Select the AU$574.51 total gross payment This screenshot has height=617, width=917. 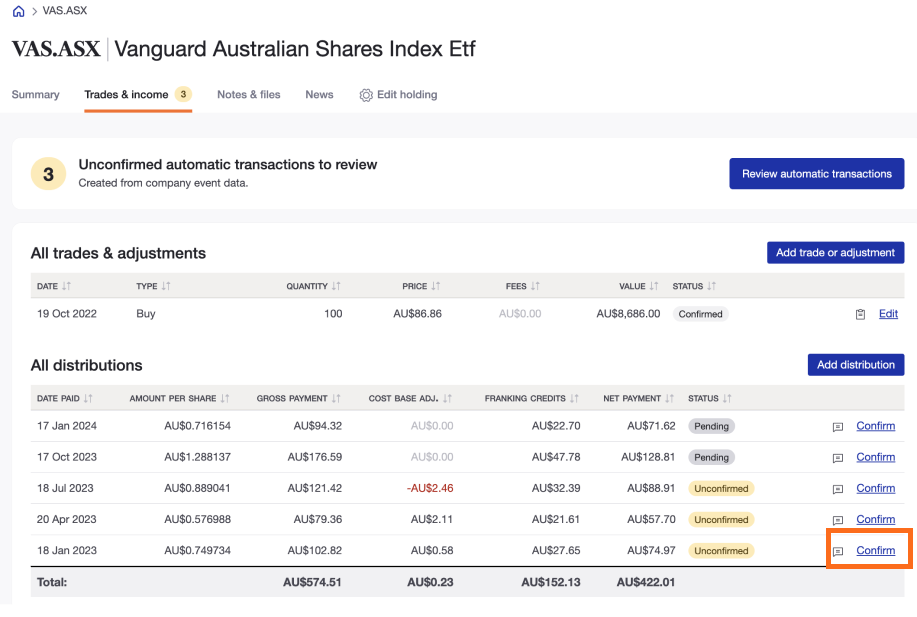click(x=312, y=582)
